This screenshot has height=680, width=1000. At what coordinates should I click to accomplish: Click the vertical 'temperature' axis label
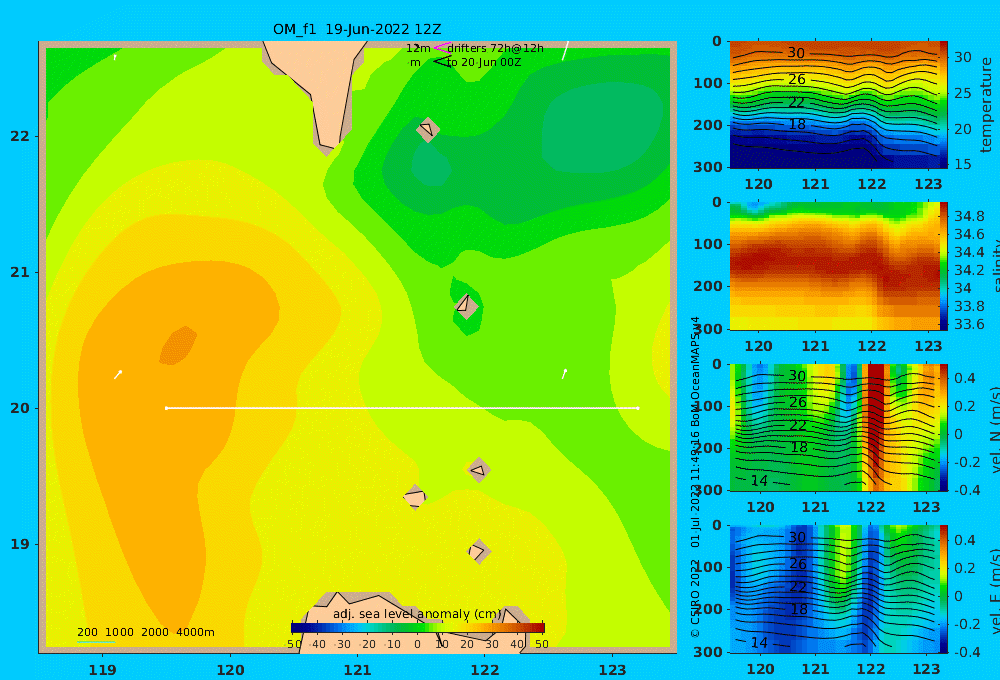(x=986, y=105)
